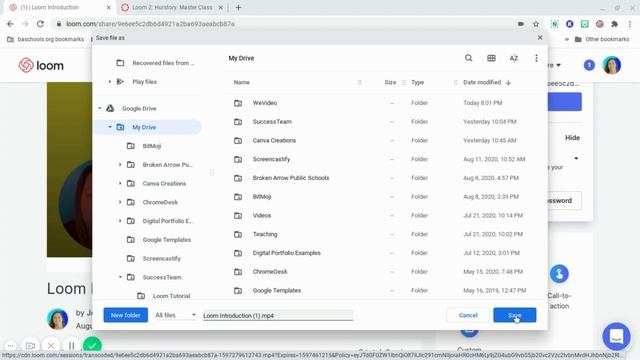Click the Save button
The image size is (640, 360).
point(515,315)
